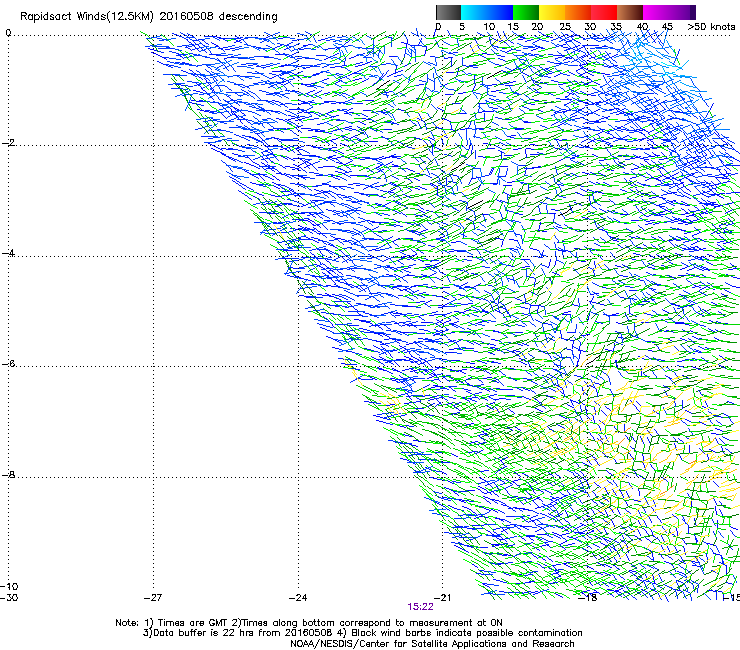This screenshot has width=740, height=650.
Task: Click the latitude axis label '-6'
Action: click(x=8, y=364)
